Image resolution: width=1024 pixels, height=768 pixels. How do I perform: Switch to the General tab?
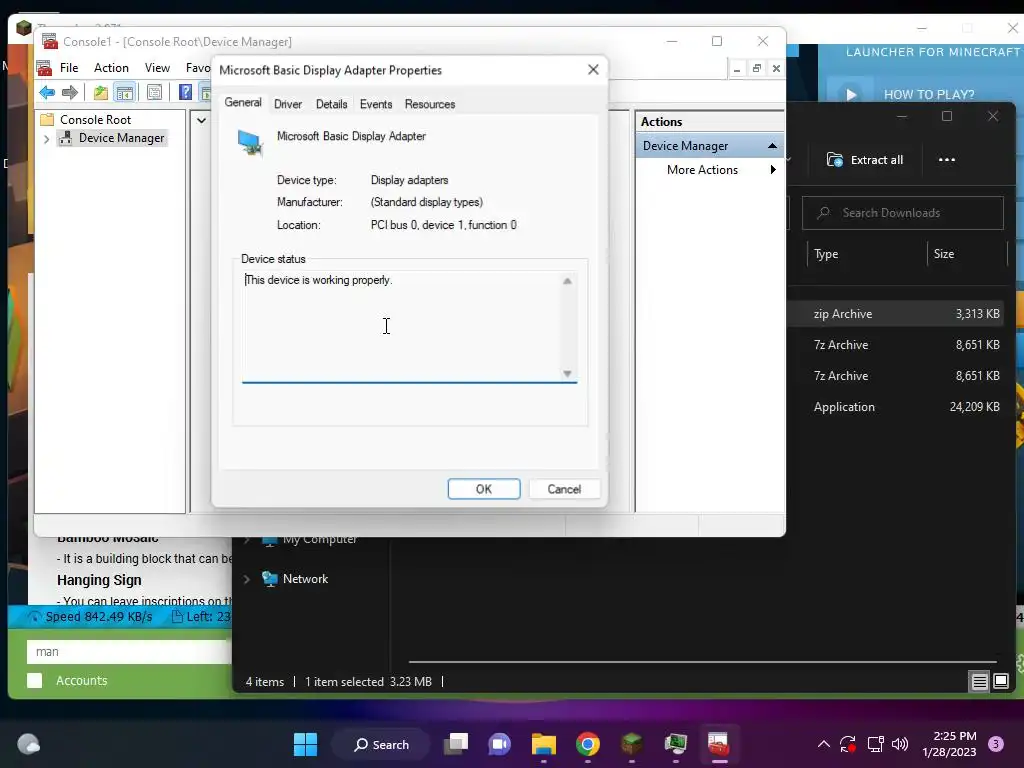coord(243,103)
